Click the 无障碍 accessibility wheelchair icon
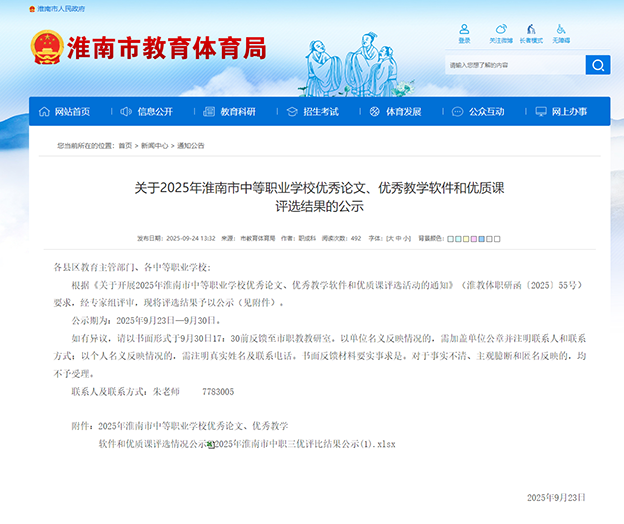 coord(561,32)
